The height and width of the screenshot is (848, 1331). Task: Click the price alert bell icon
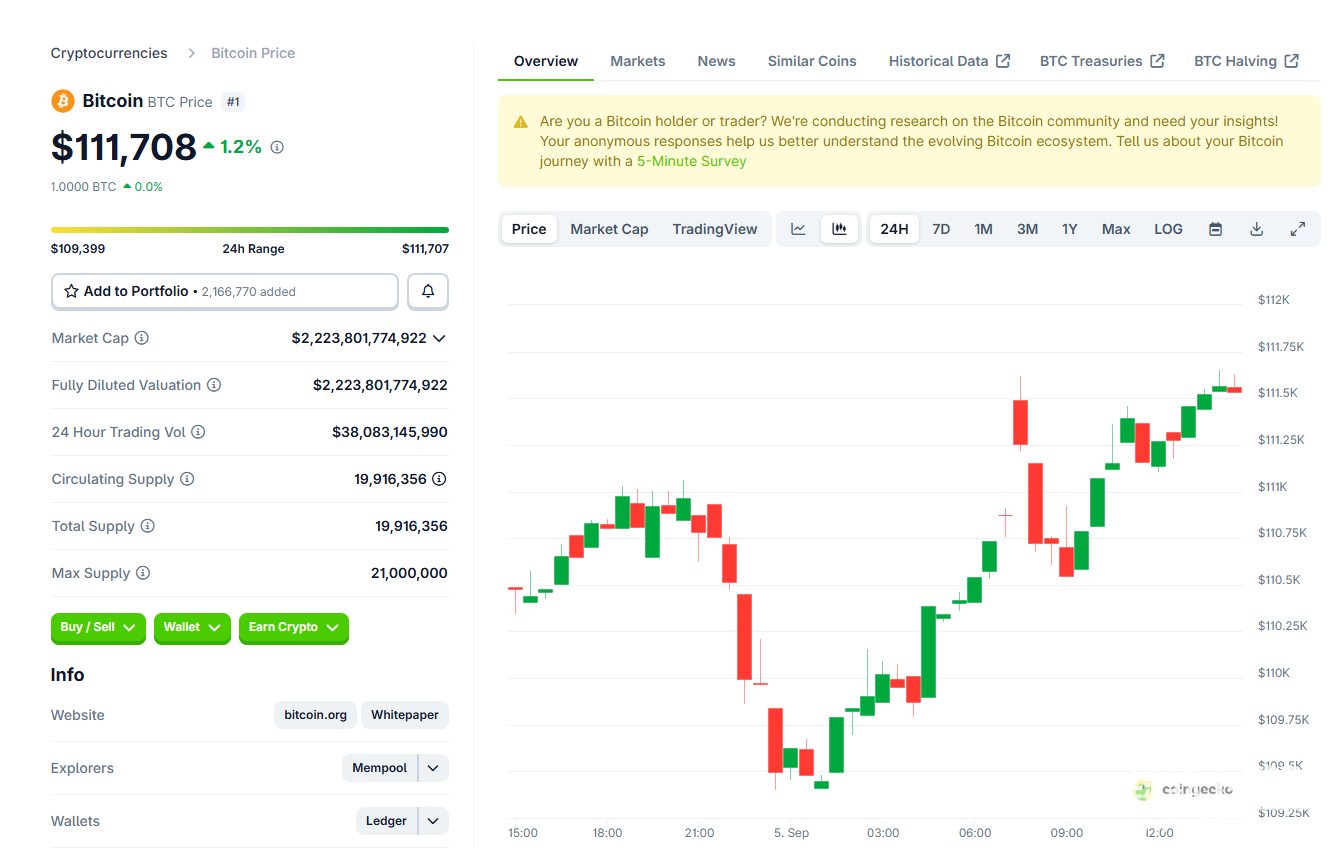tap(428, 291)
